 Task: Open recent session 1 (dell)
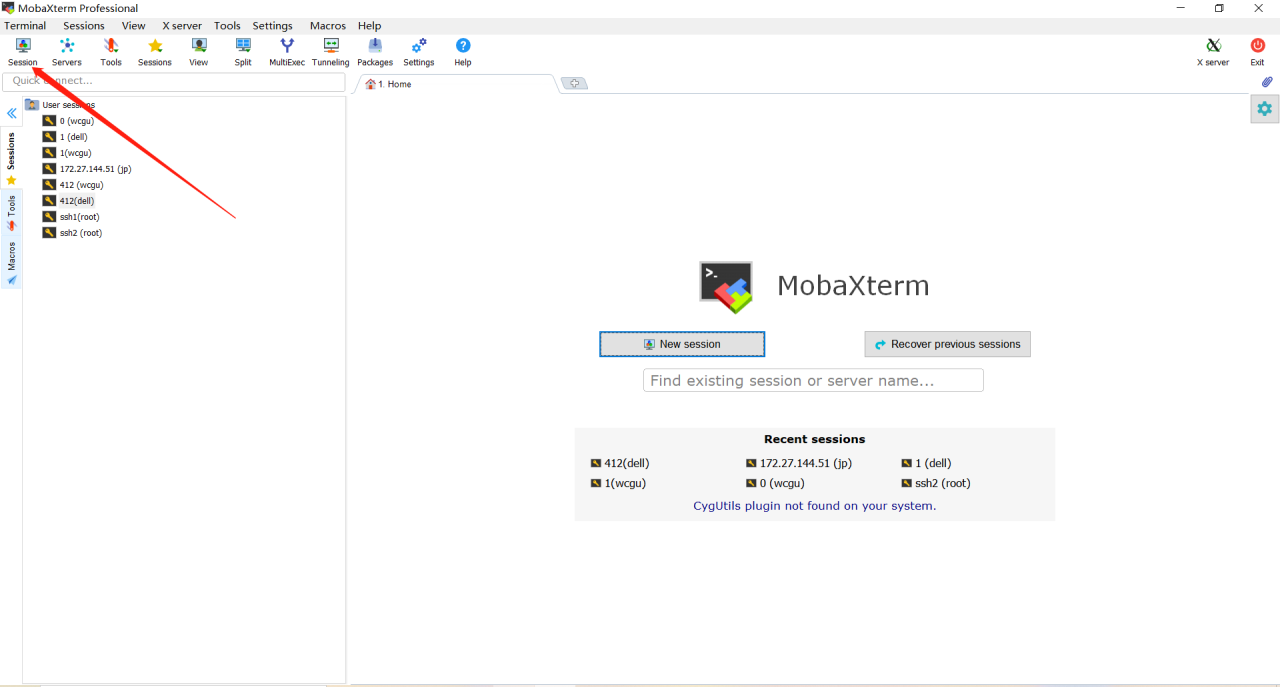coord(926,463)
